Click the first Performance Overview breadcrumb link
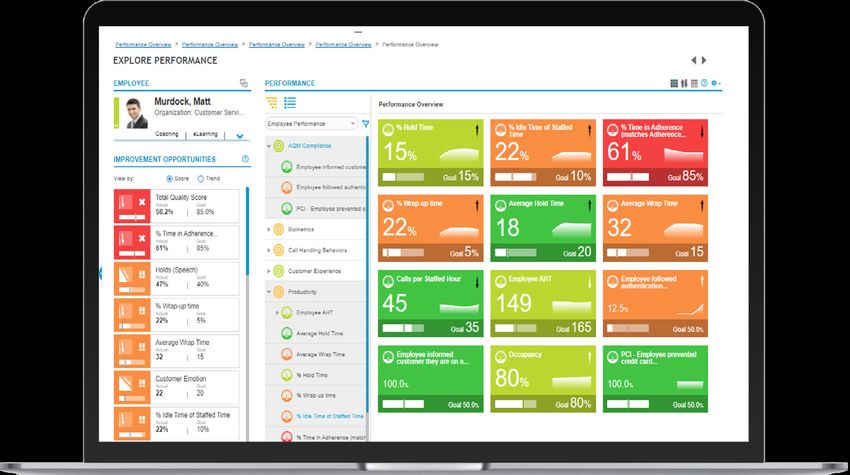The width and height of the screenshot is (850, 475). 143,45
